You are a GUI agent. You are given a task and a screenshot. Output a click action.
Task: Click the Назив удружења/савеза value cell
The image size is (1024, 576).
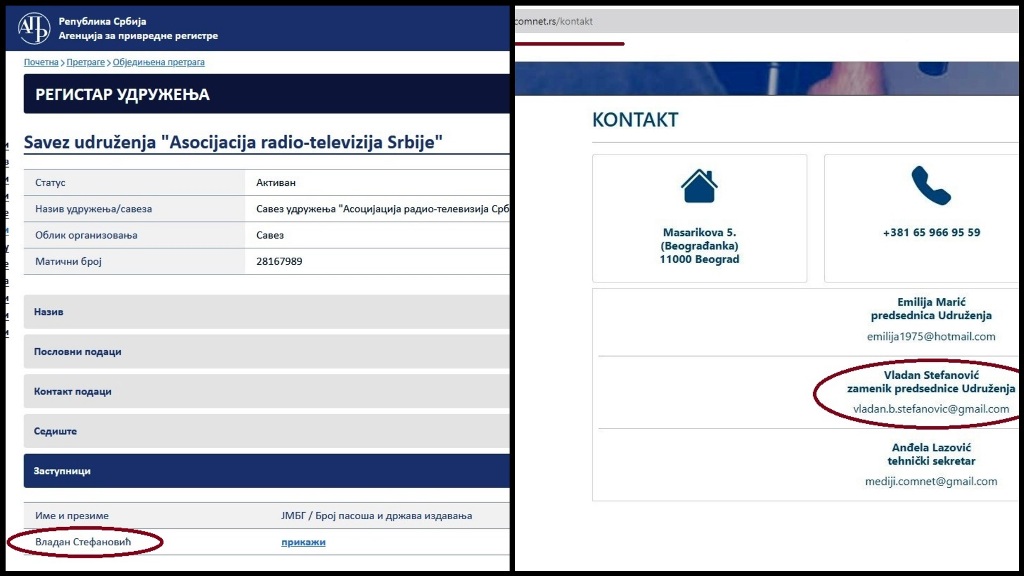[382, 209]
